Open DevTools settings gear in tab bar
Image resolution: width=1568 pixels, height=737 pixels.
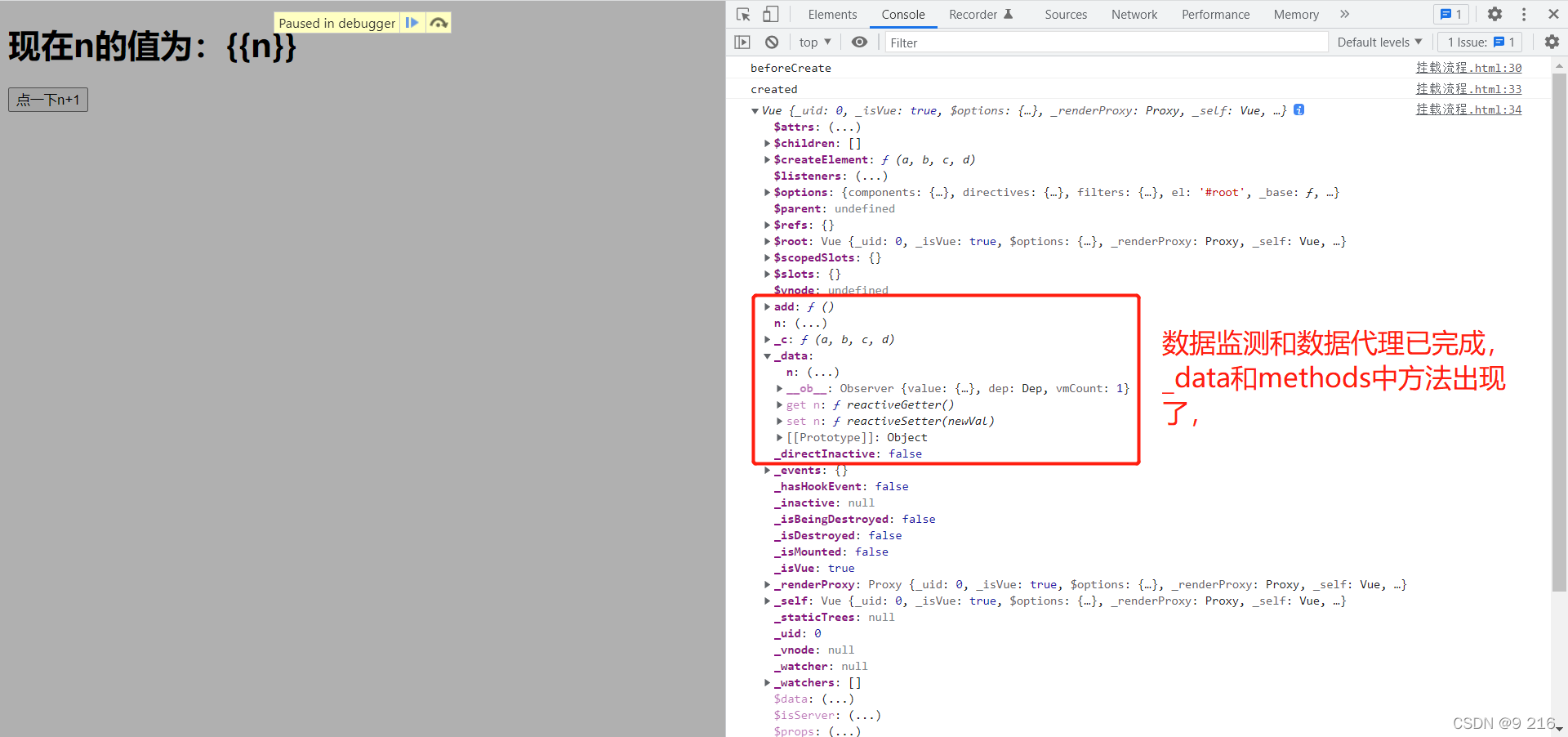1494,15
